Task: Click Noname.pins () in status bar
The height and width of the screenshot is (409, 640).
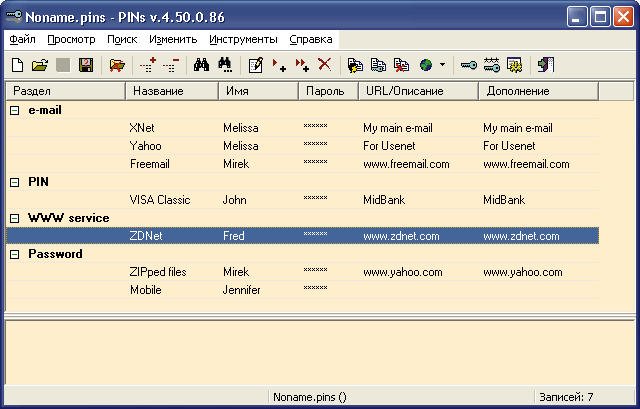Action: tap(310, 397)
